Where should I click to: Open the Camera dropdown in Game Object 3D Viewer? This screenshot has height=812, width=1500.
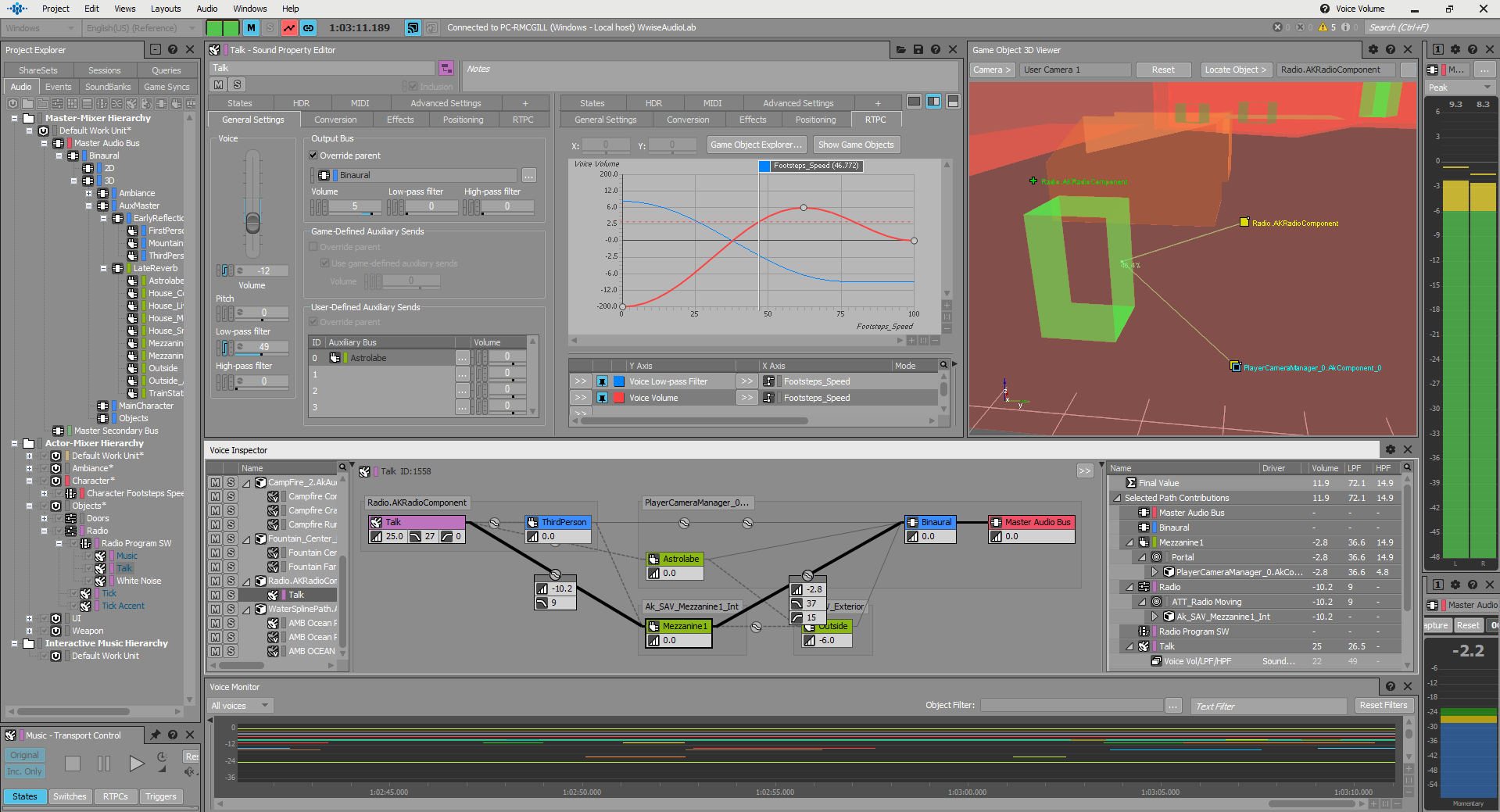(x=991, y=70)
